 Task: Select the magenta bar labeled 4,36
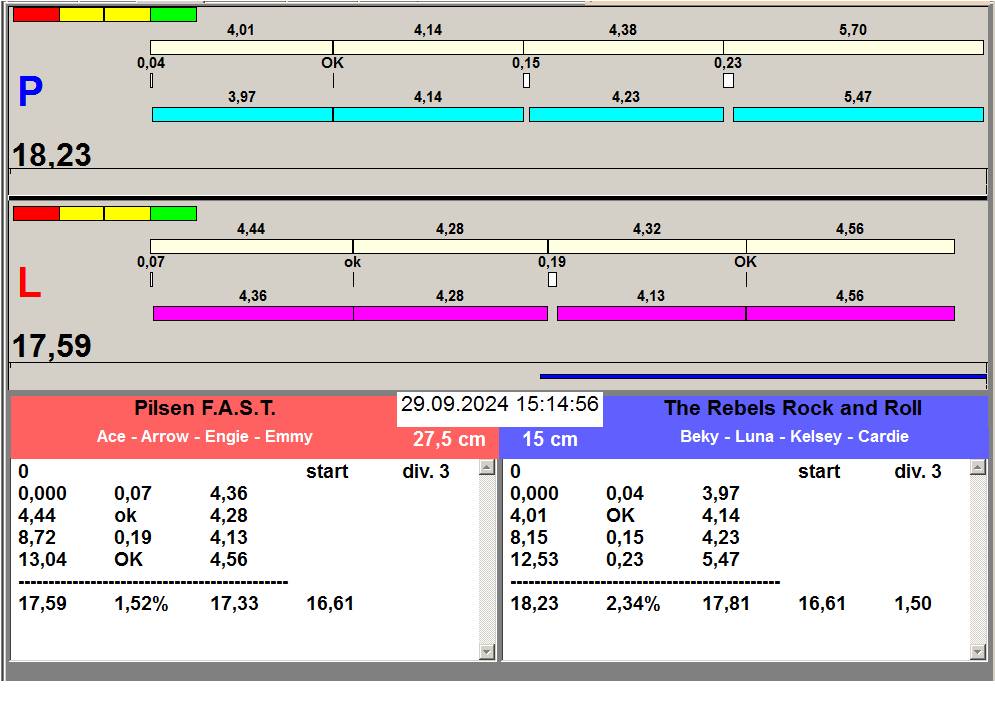pyautogui.click(x=253, y=314)
